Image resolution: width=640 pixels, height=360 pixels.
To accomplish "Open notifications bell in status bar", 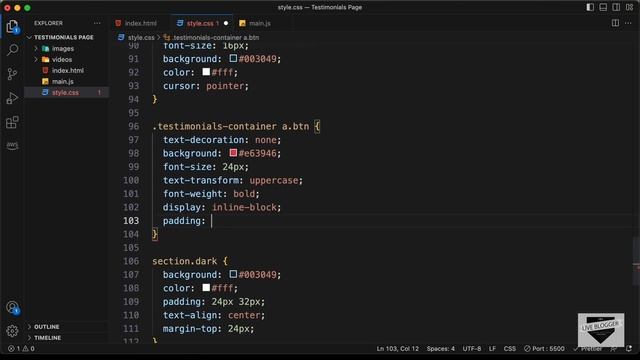I will pyautogui.click(x=629, y=349).
